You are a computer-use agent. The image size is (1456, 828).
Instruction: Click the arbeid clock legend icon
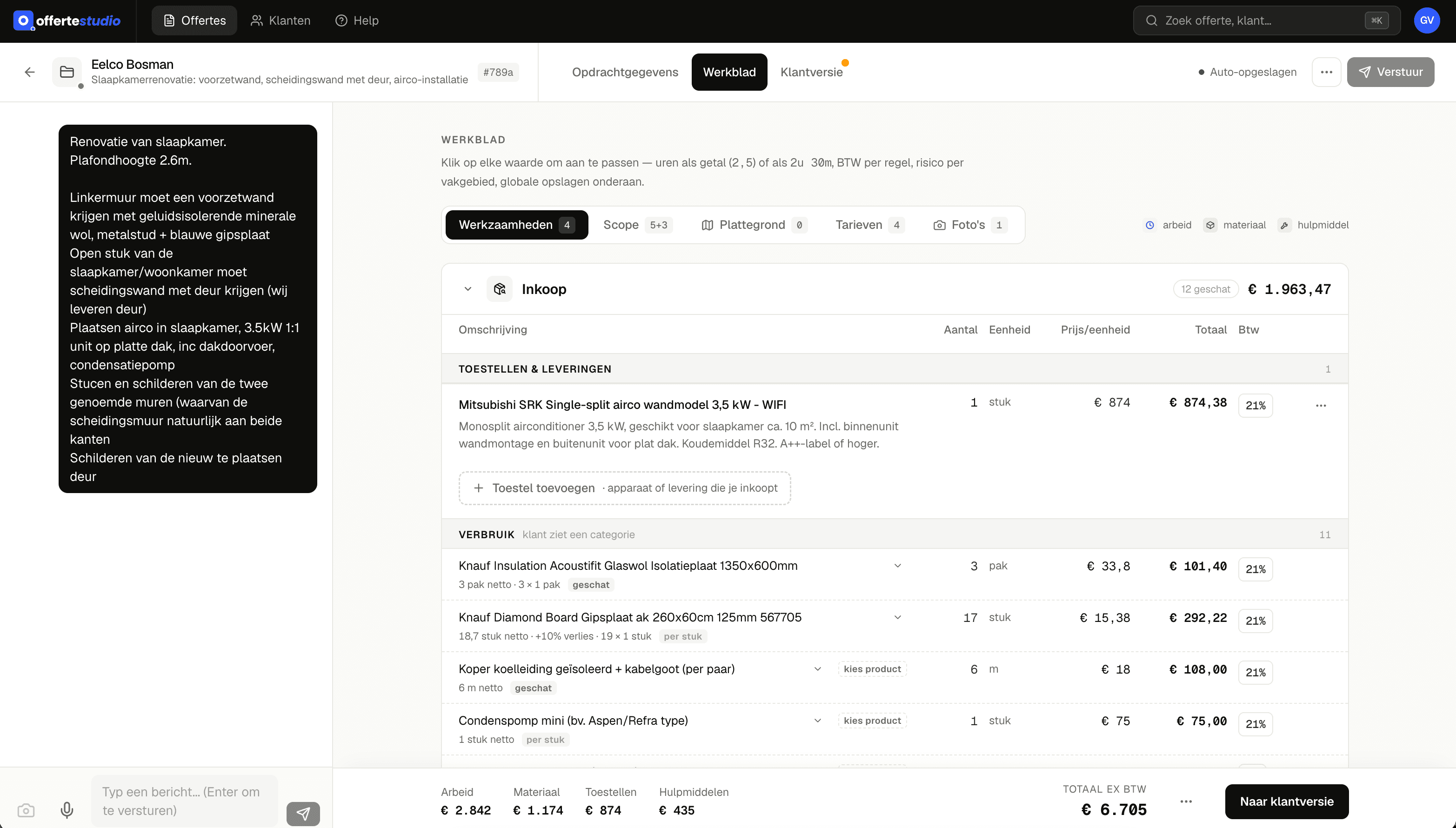[x=1150, y=225]
